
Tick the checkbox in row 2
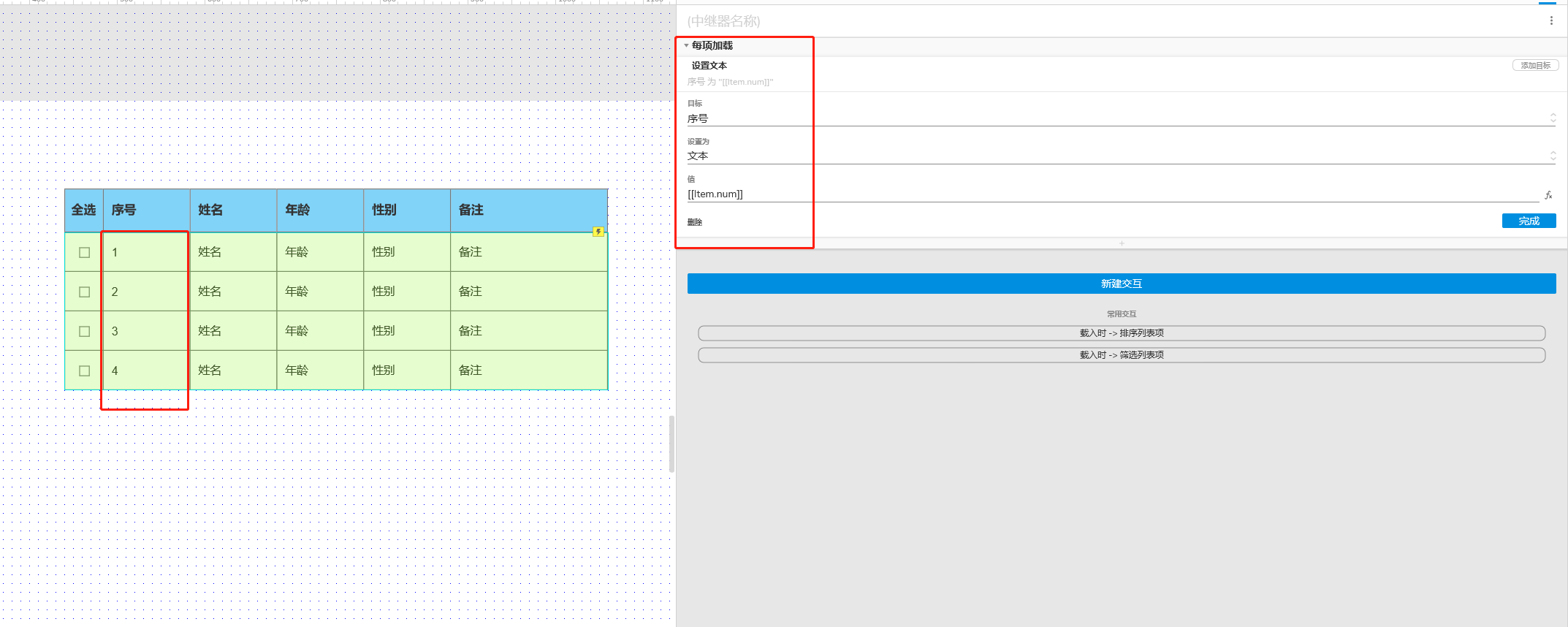[x=85, y=292]
